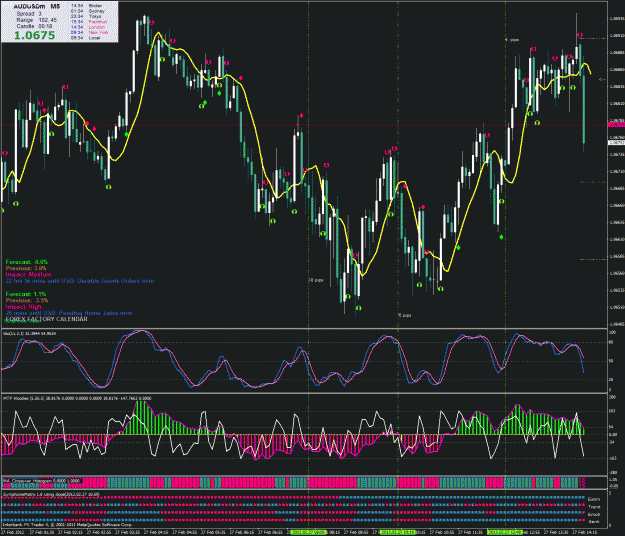Click the 'Emoti' row label in SymphonieMatrix panel
This screenshot has height=536, width=625.
click(x=594, y=514)
